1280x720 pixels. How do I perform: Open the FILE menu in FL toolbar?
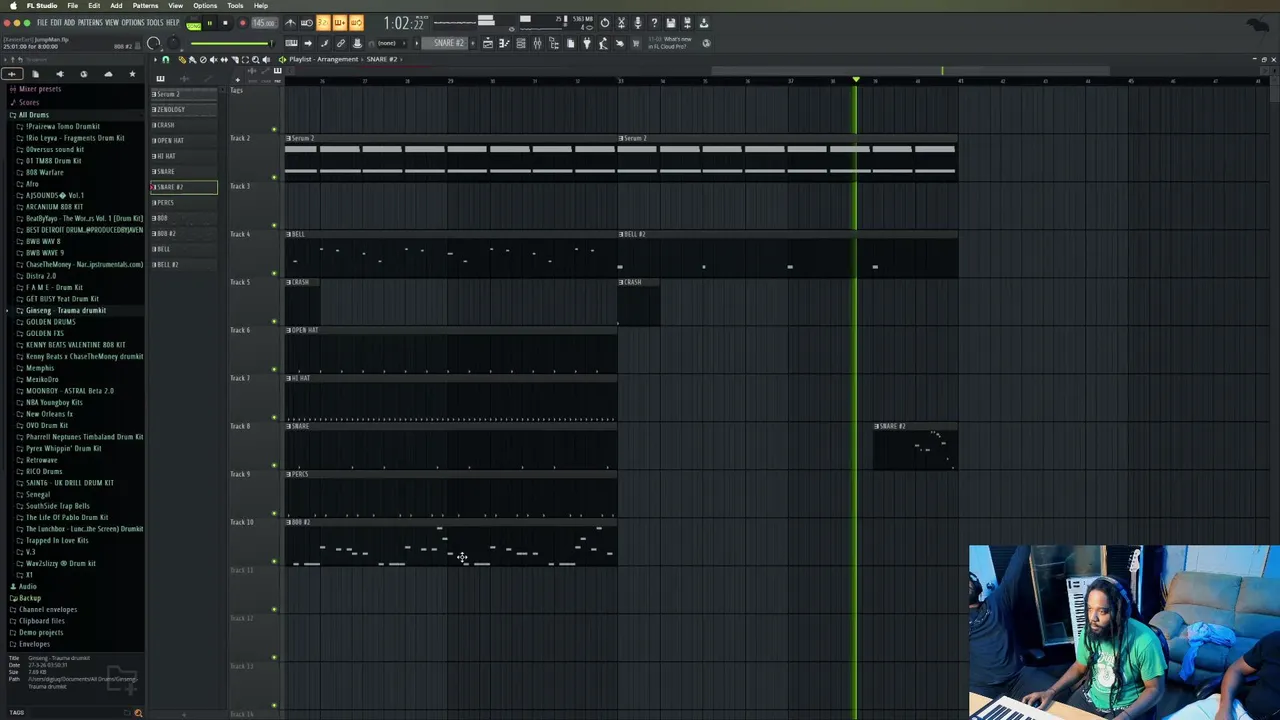(42, 23)
